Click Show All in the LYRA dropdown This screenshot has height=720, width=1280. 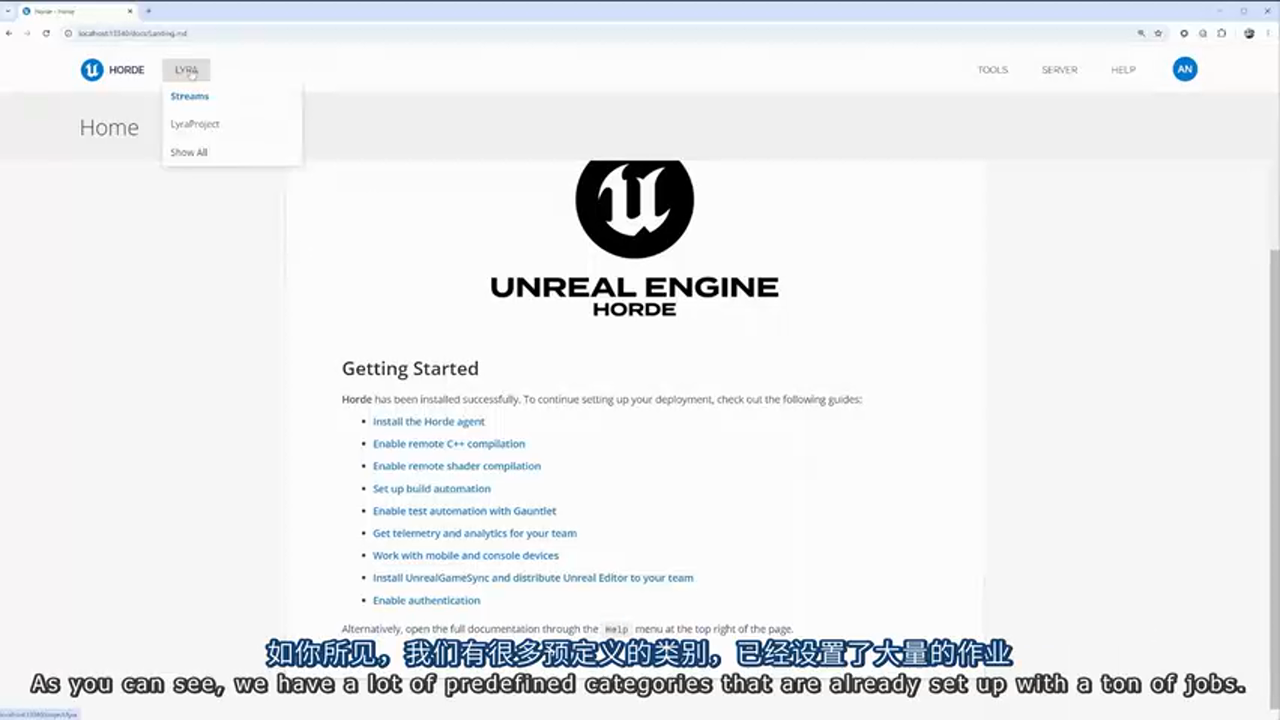point(188,151)
